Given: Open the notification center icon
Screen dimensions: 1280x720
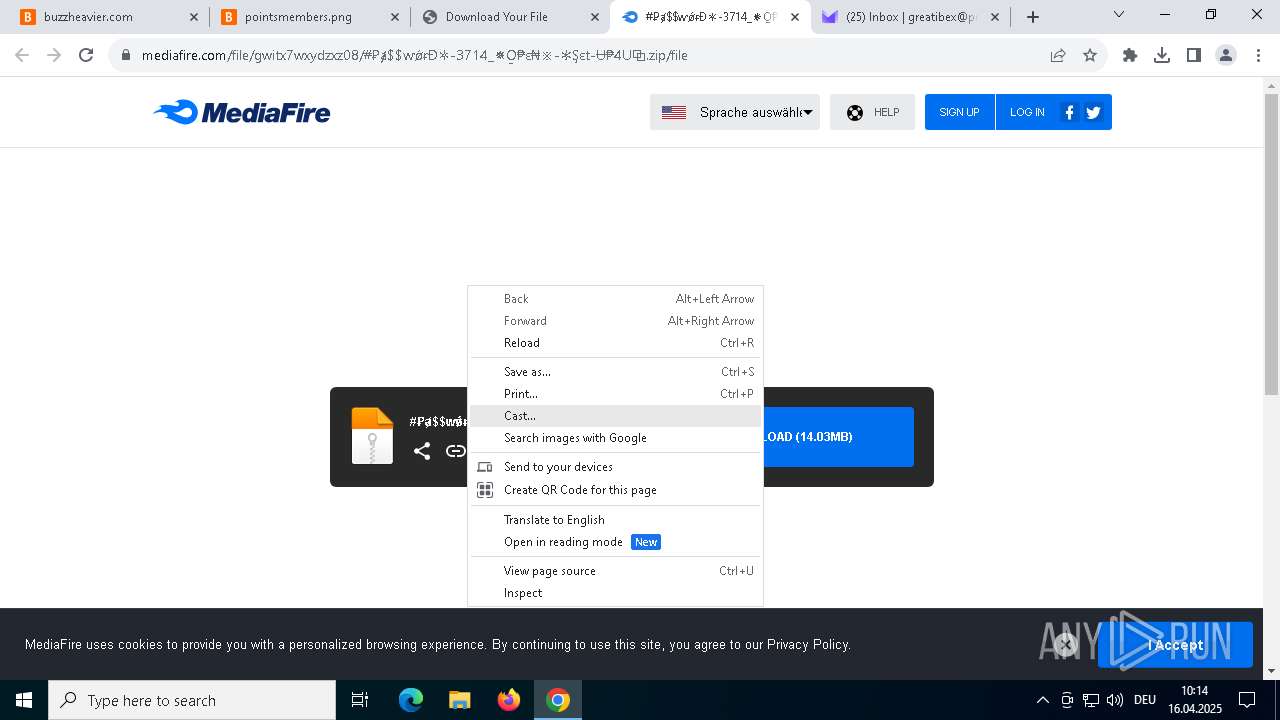Looking at the screenshot, I should 1247,700.
